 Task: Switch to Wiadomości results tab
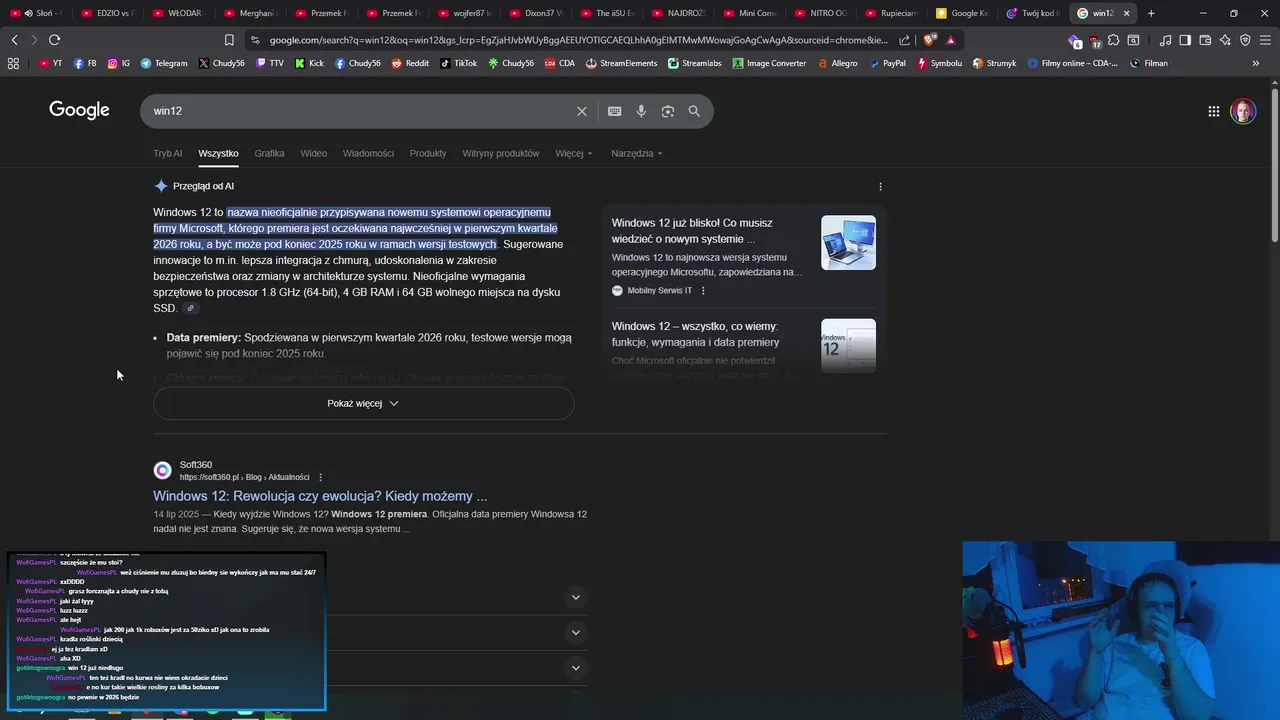click(368, 153)
